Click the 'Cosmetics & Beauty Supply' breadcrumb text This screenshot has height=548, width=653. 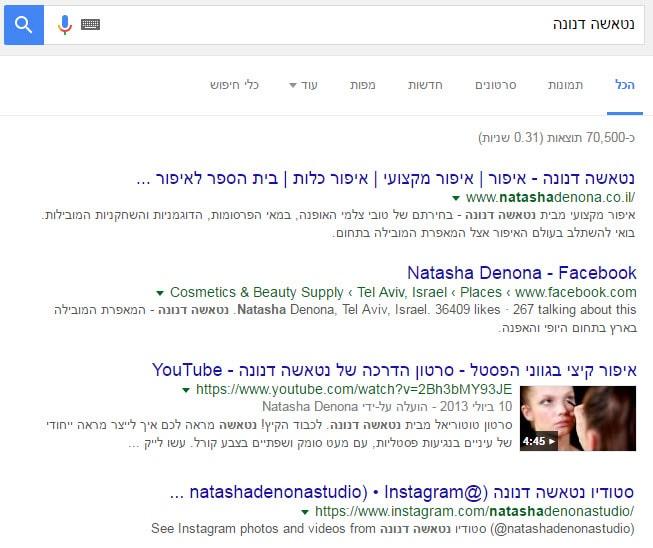point(257,292)
